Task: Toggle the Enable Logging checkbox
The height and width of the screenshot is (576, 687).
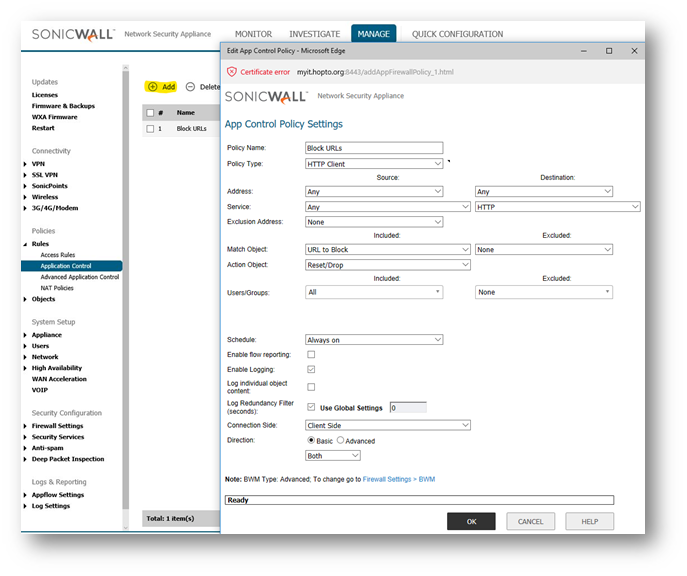Action: click(311, 369)
